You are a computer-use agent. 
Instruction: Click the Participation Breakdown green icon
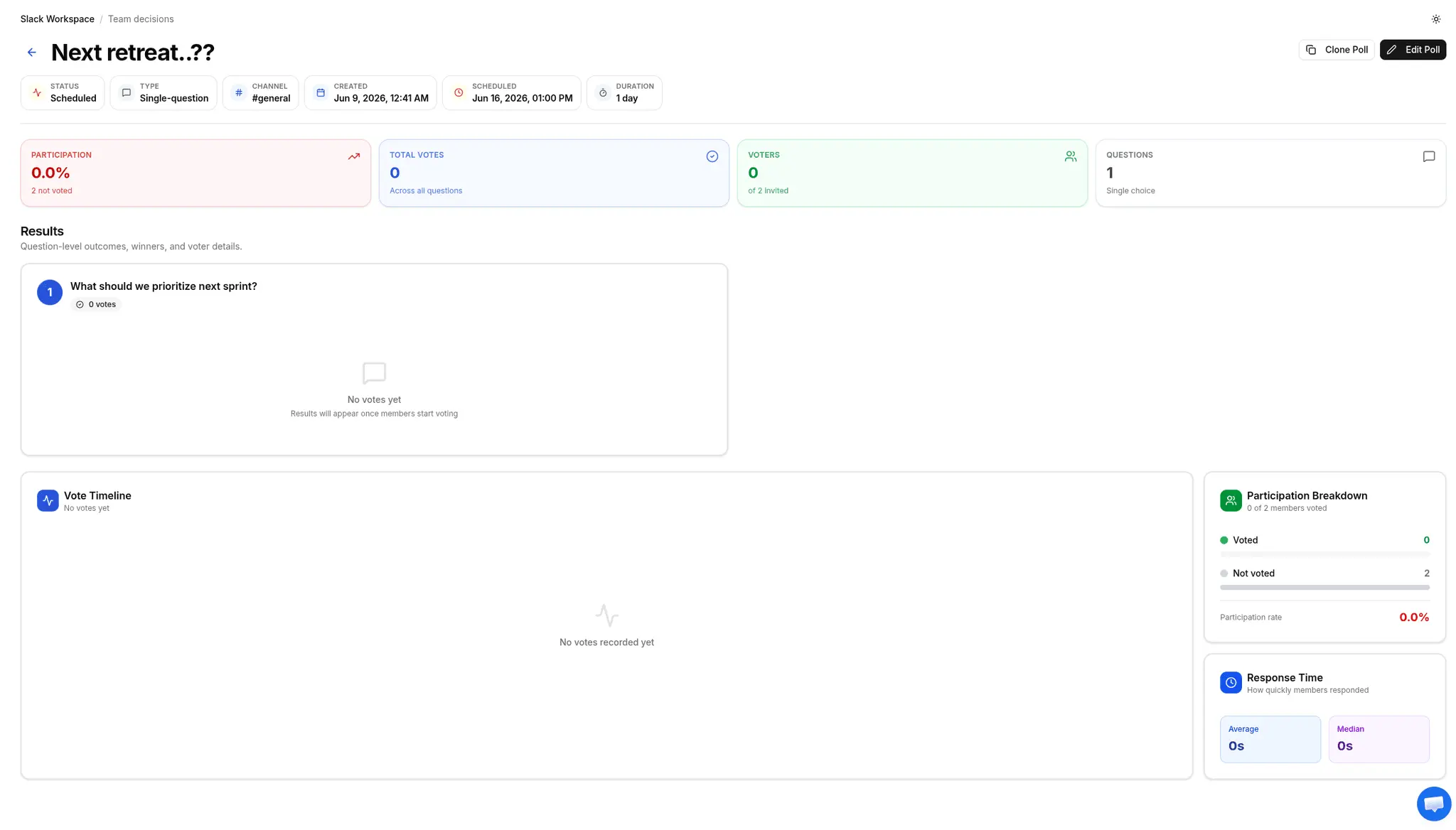1231,500
